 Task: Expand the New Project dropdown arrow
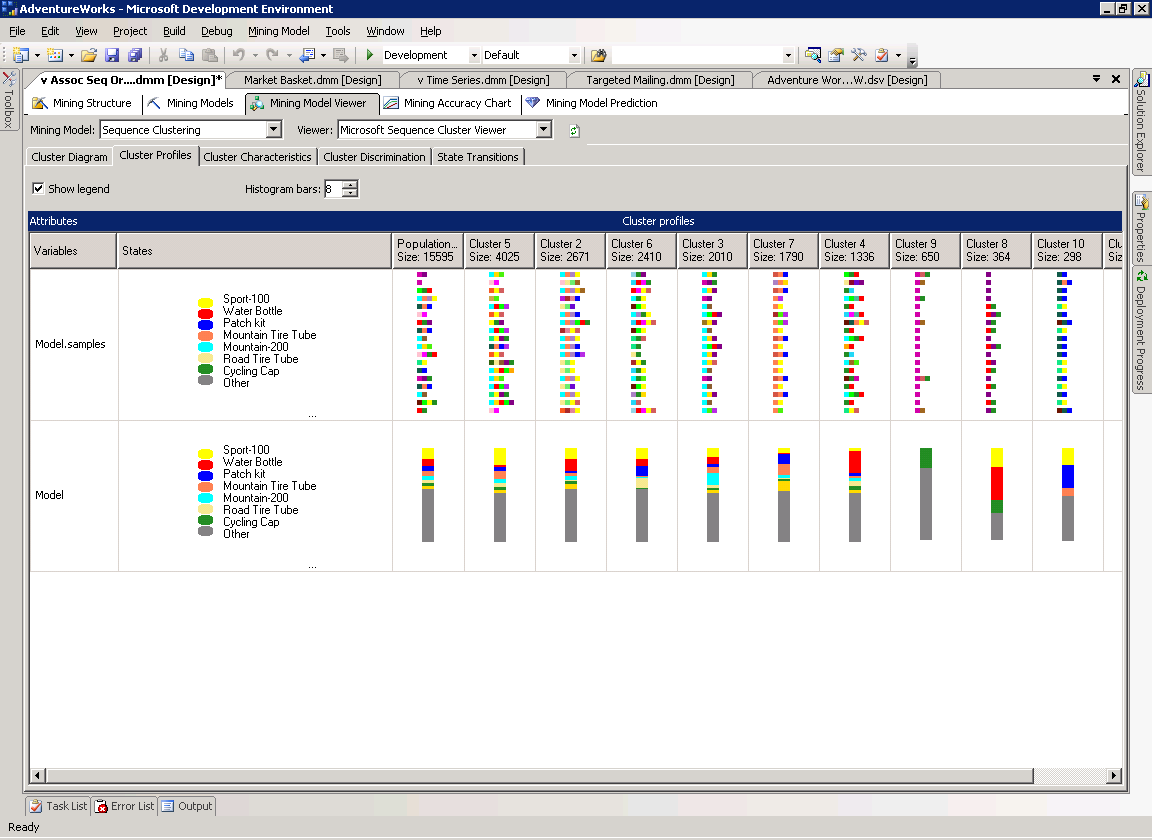click(x=37, y=55)
